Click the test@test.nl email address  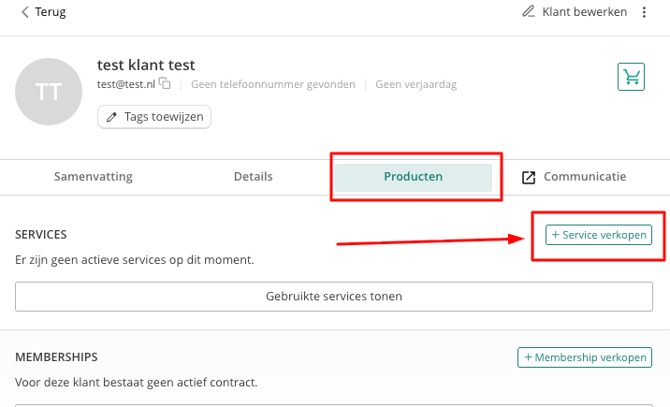tap(126, 84)
